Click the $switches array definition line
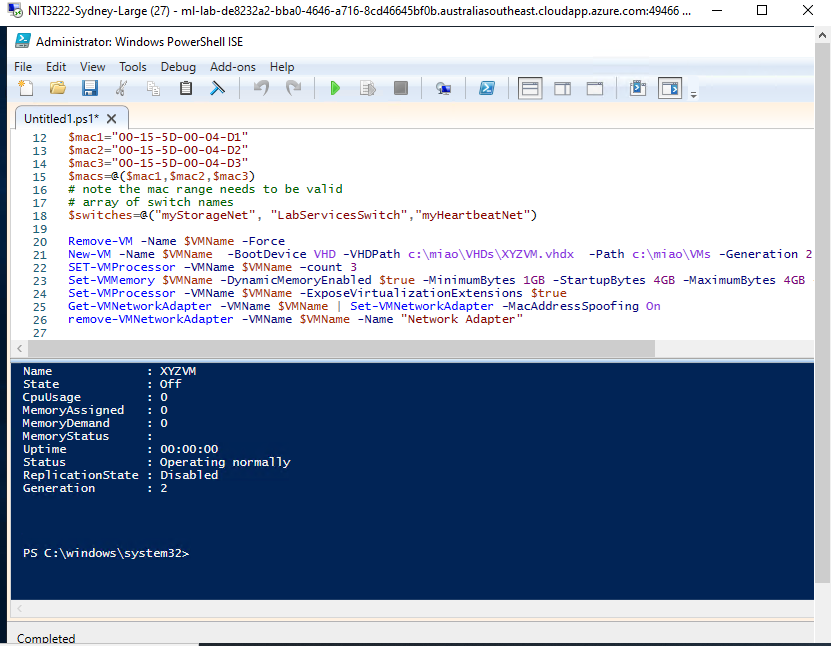This screenshot has width=831, height=646. pos(303,215)
